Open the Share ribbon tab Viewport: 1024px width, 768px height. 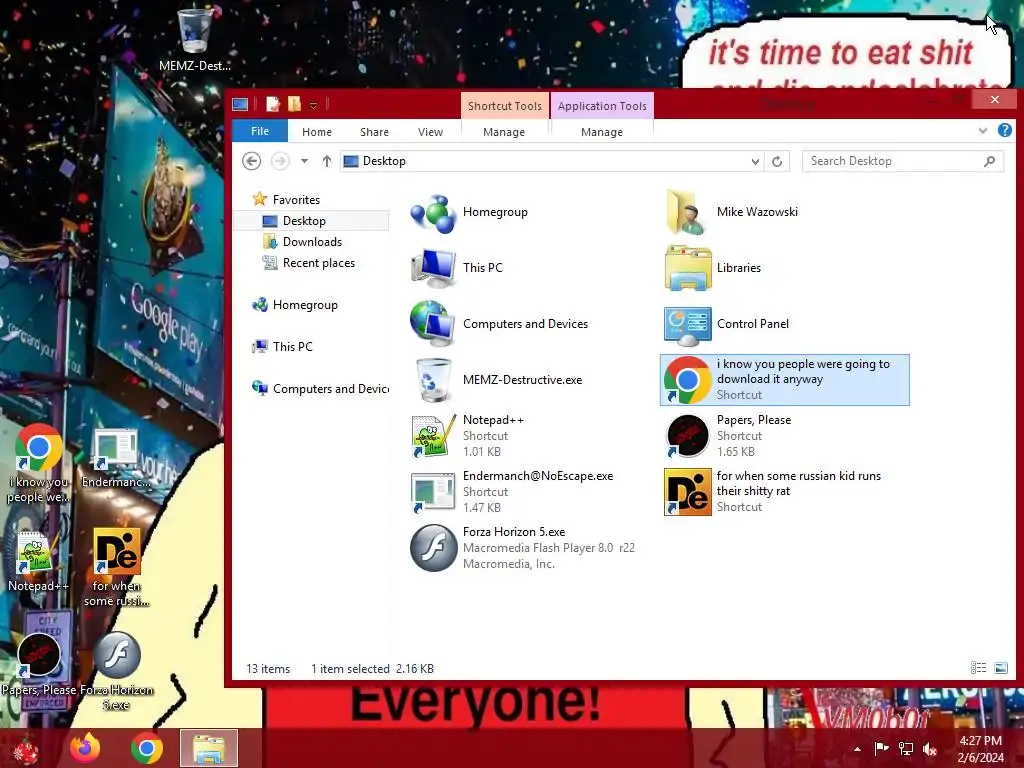(374, 132)
